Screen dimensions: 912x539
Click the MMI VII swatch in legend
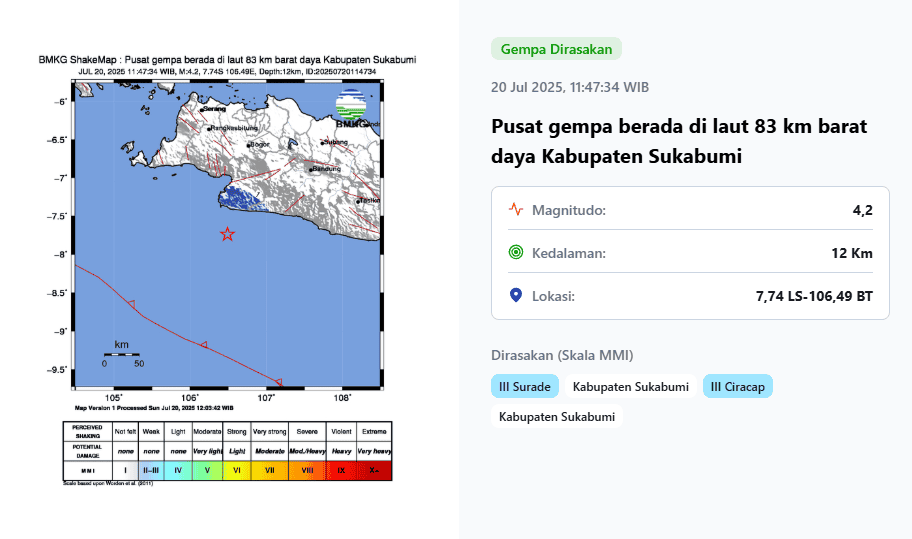click(270, 470)
